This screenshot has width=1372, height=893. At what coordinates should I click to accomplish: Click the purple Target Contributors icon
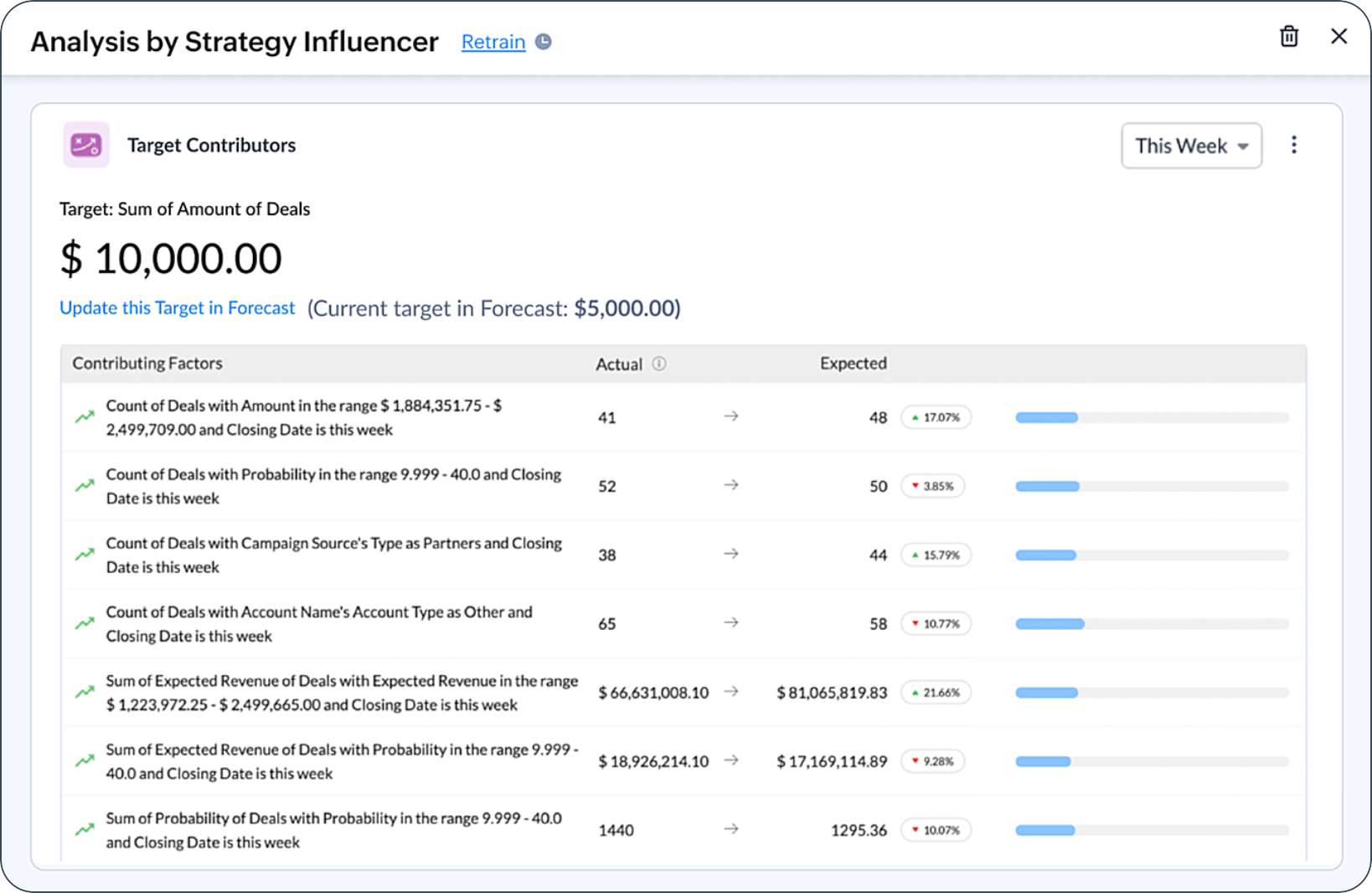[x=86, y=145]
